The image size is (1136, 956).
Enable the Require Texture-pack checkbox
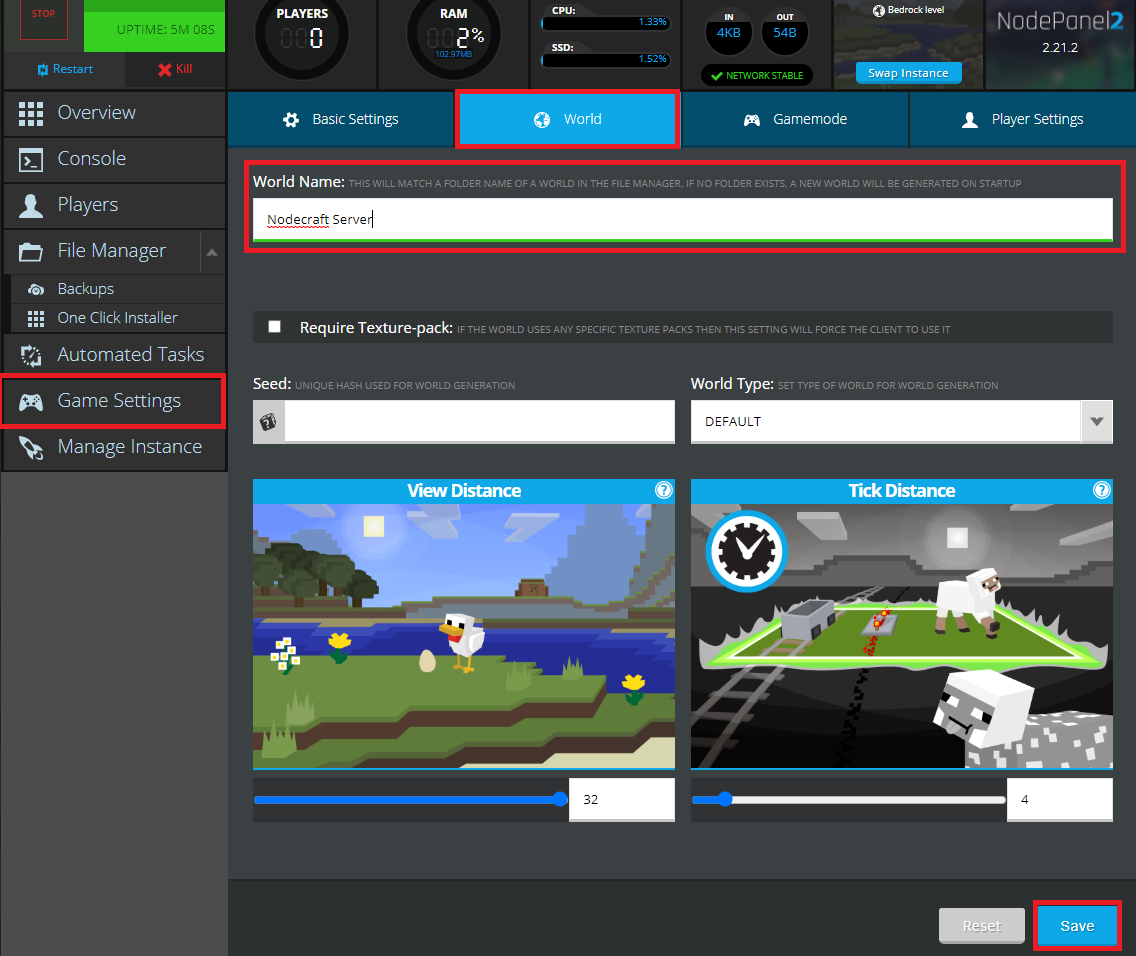click(x=275, y=327)
